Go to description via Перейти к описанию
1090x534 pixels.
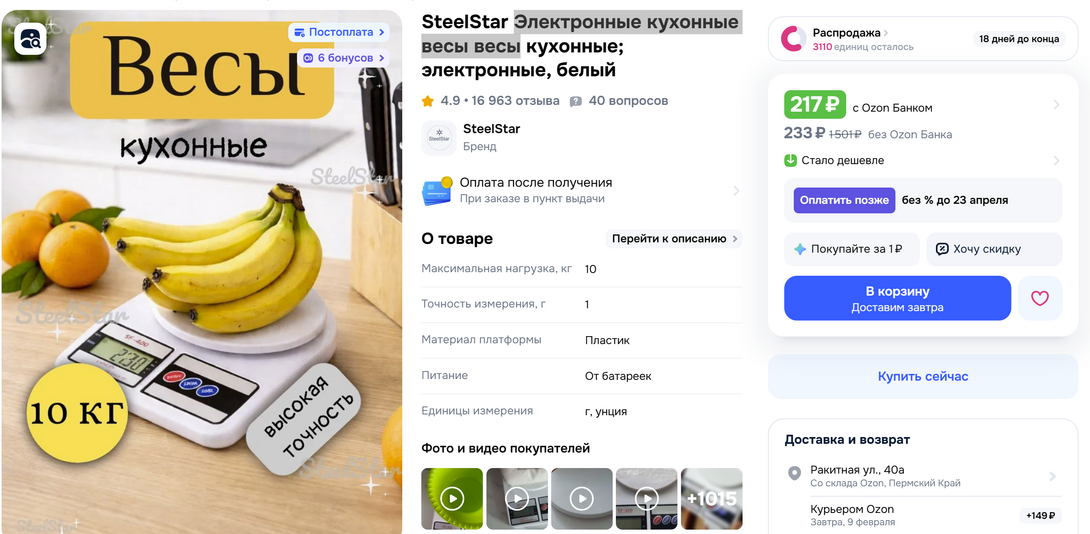pyautogui.click(x=674, y=238)
